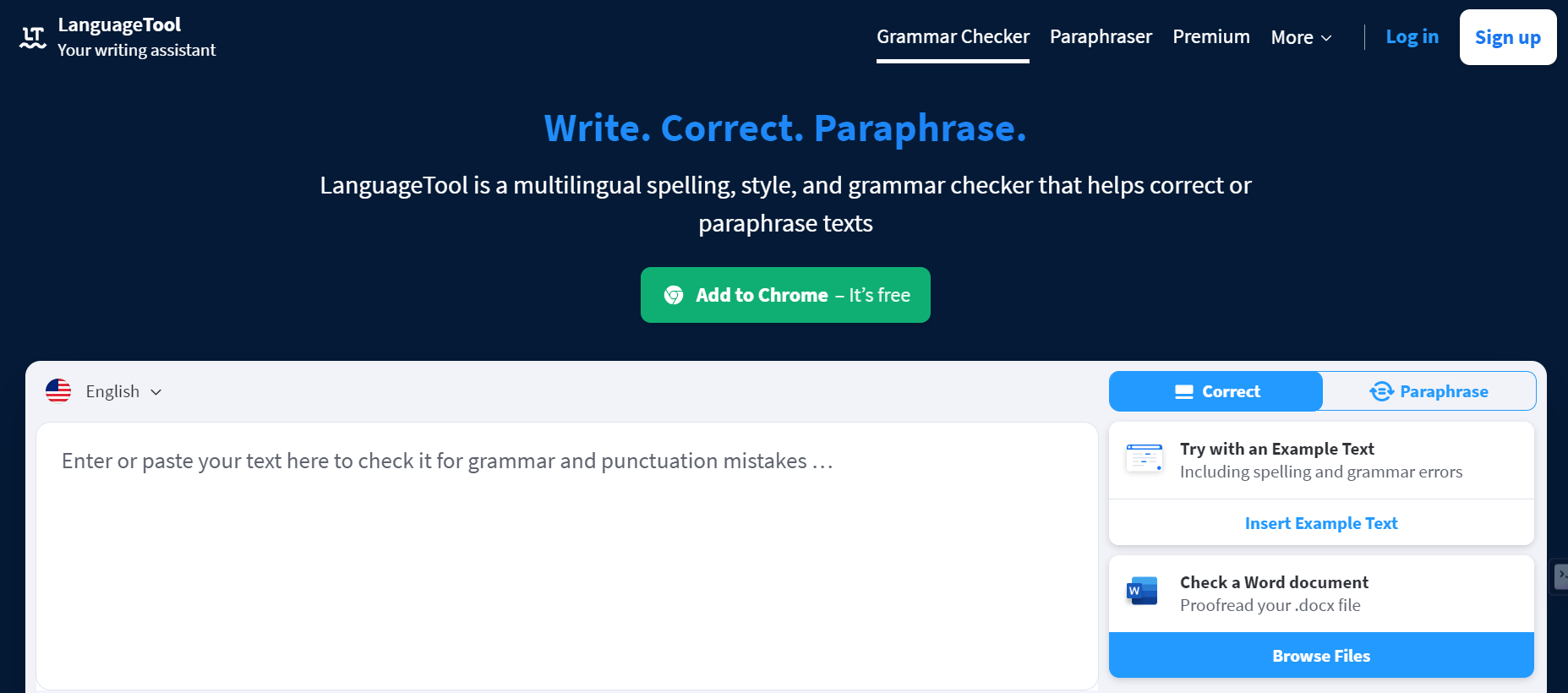This screenshot has height=693, width=1568.
Task: Click the document icon on the Correct tab
Action: pyautogui.click(x=1183, y=390)
